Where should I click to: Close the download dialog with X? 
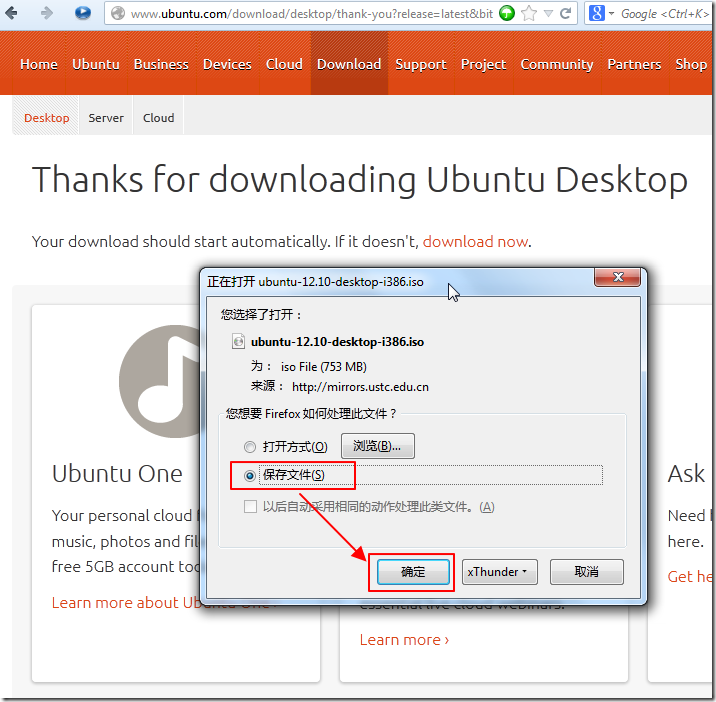pyautogui.click(x=618, y=277)
